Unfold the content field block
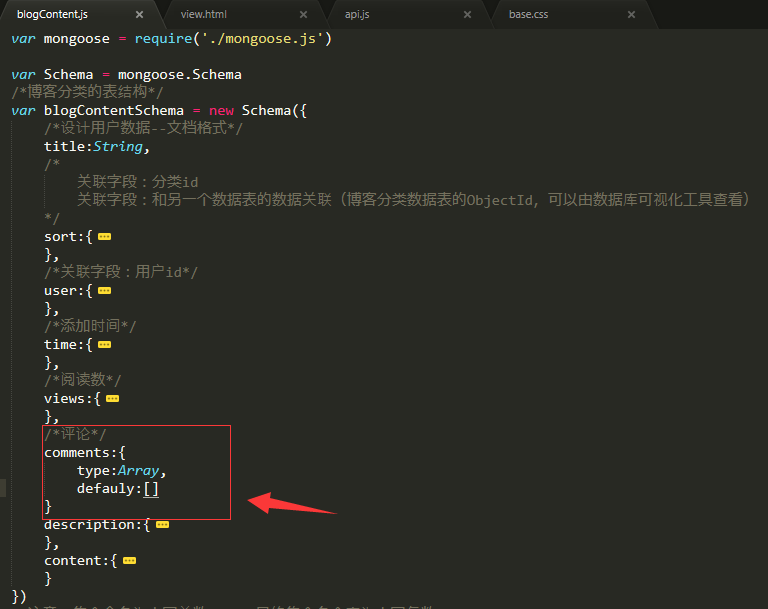This screenshot has height=609, width=768. coord(128,561)
